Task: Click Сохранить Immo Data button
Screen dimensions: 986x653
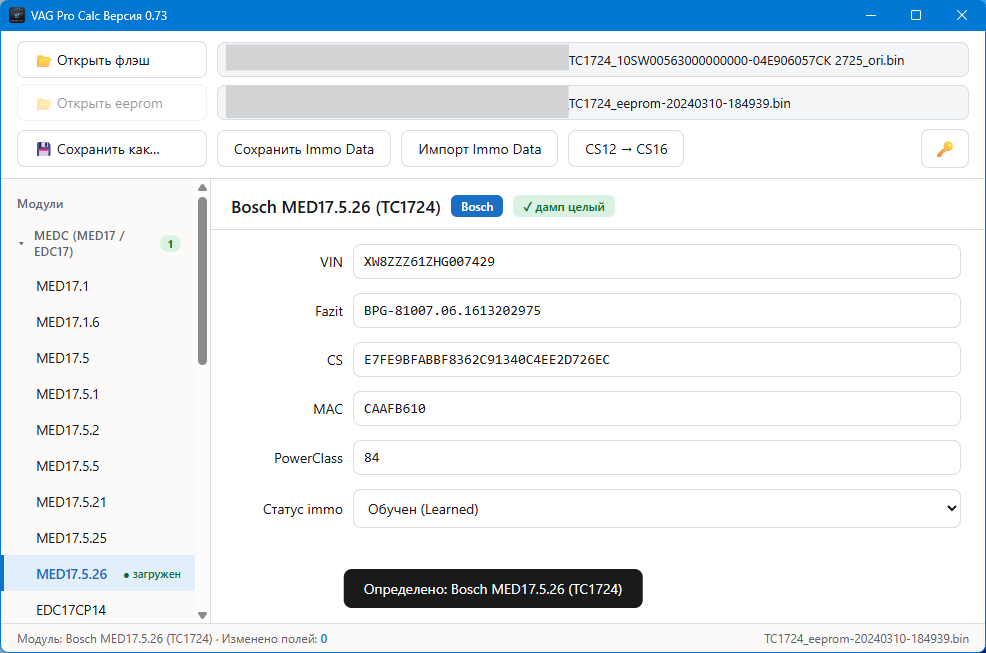Action: pyautogui.click(x=304, y=149)
